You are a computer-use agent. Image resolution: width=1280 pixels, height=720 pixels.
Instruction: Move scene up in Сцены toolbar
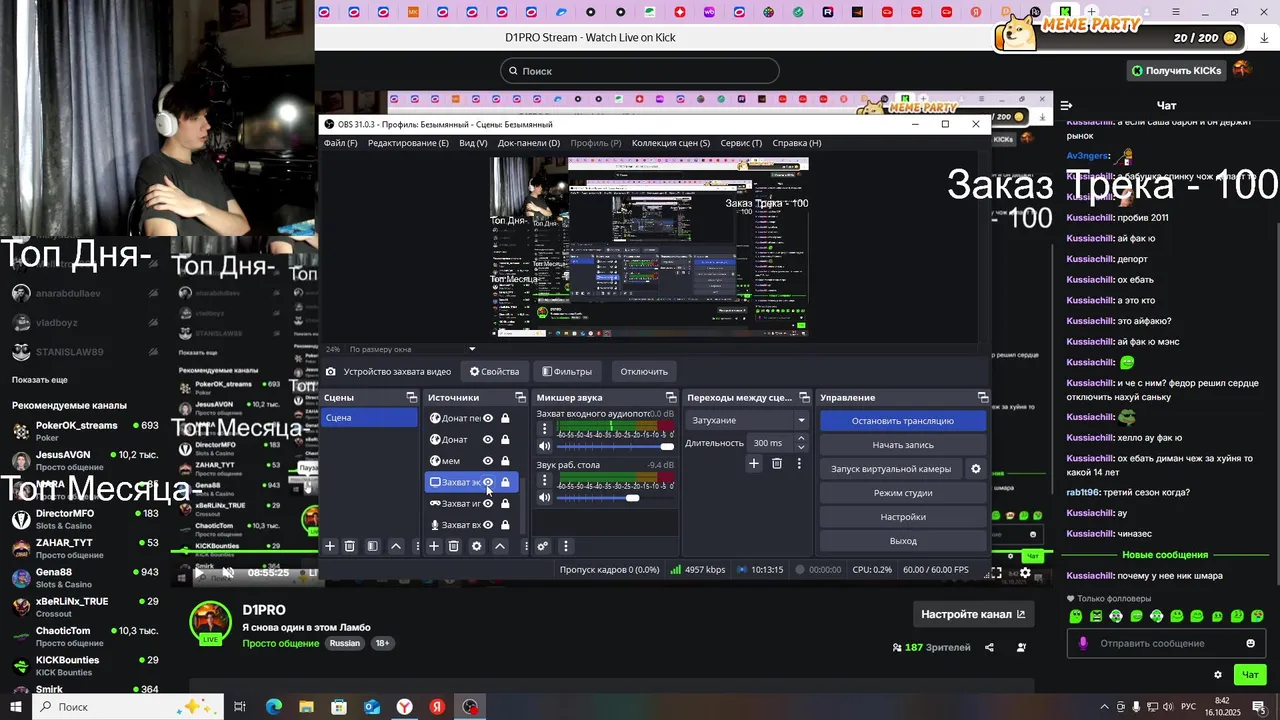coord(396,546)
